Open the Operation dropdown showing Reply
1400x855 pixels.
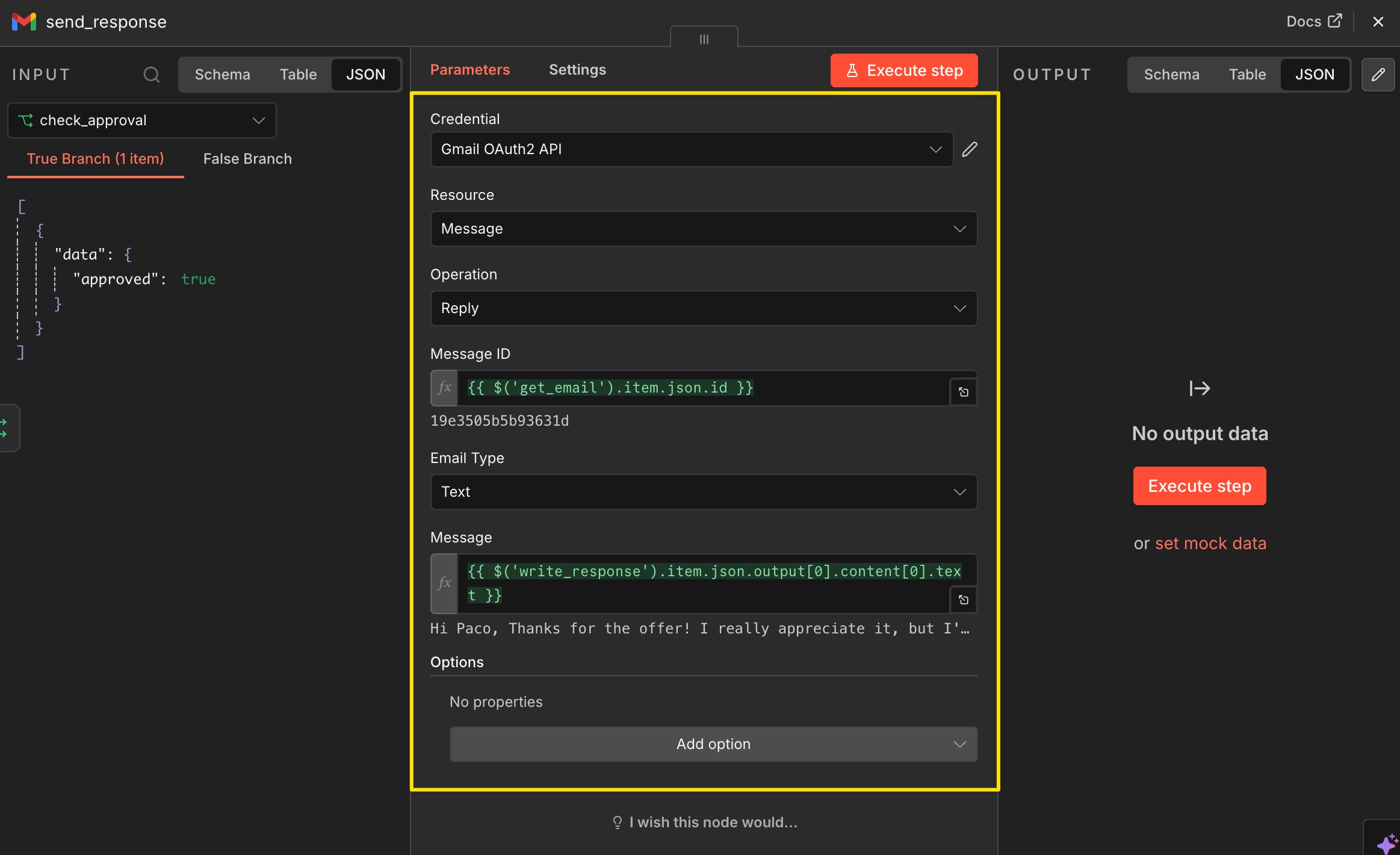(704, 308)
